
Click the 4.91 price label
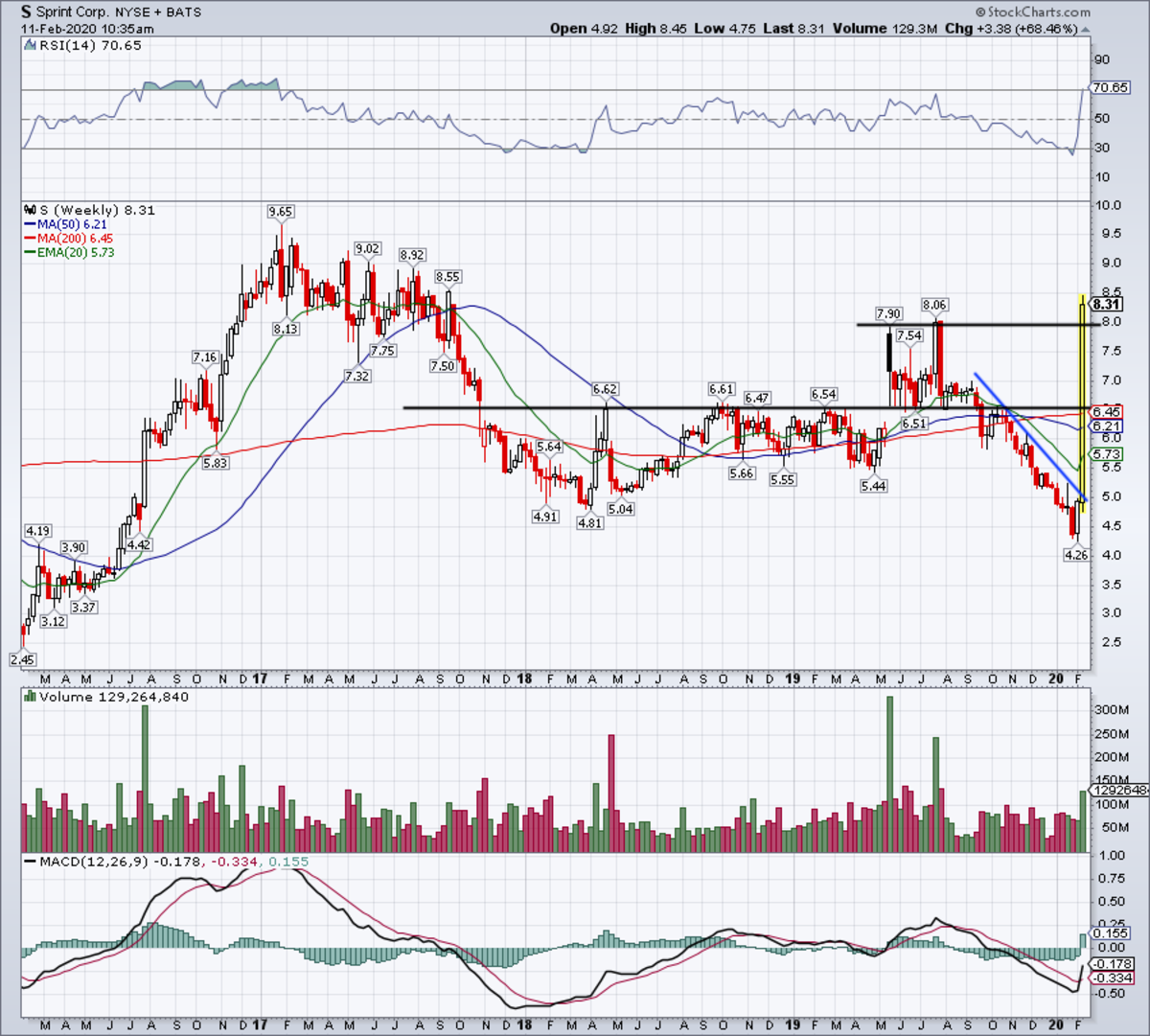(x=545, y=517)
